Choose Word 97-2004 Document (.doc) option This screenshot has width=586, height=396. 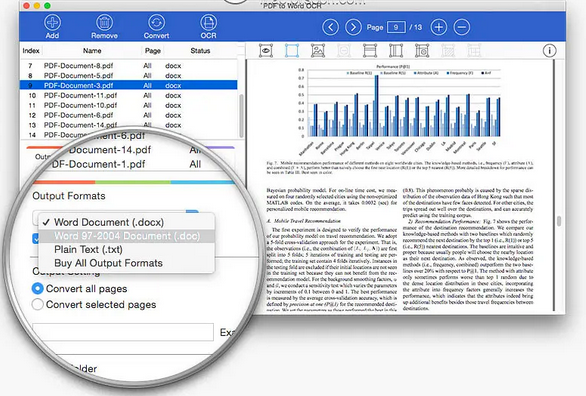click(127, 236)
